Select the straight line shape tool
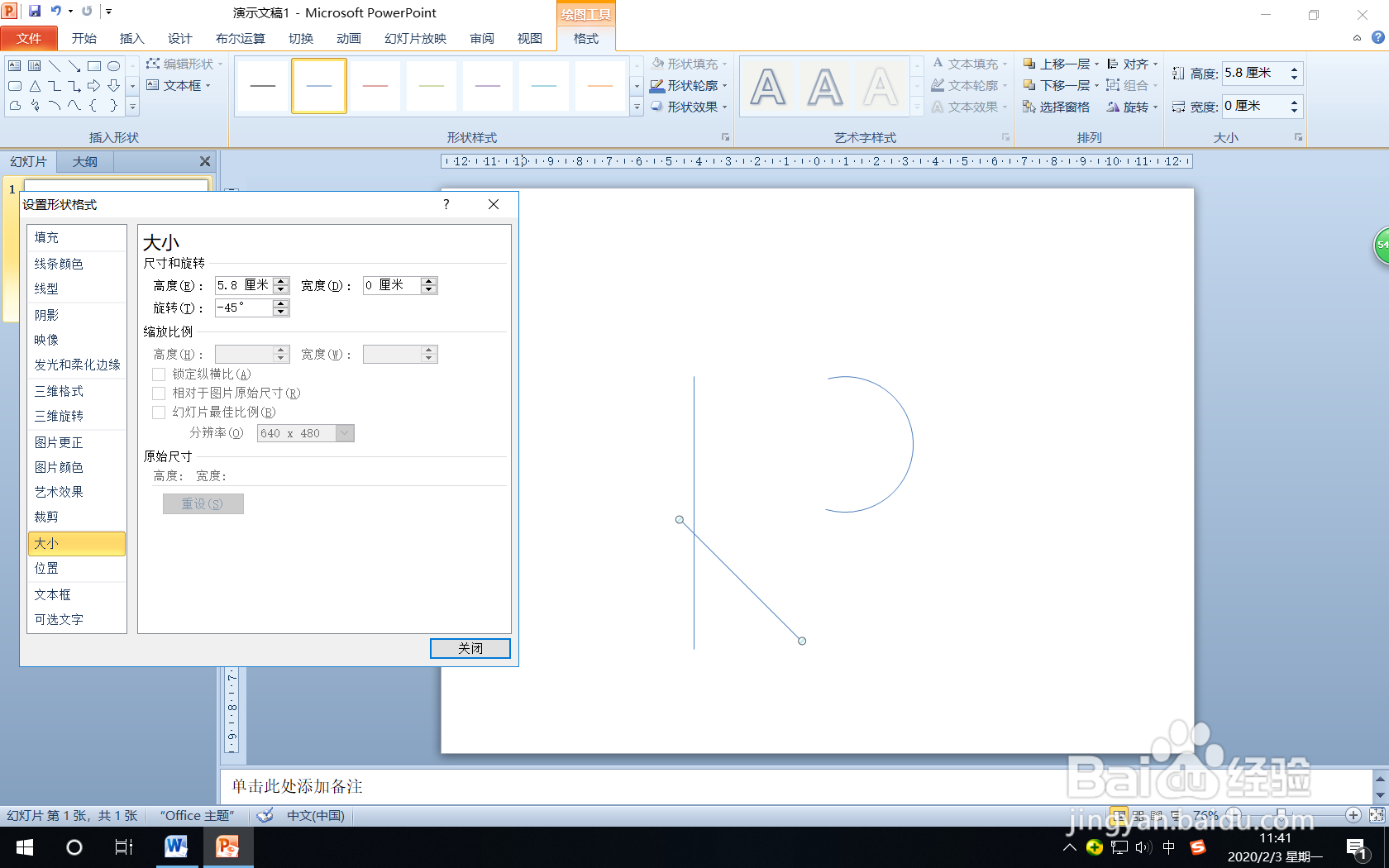 [x=55, y=65]
